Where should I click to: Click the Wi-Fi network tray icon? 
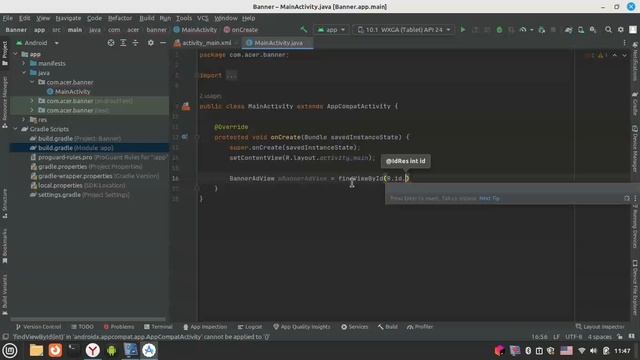pyautogui.click(x=582, y=351)
